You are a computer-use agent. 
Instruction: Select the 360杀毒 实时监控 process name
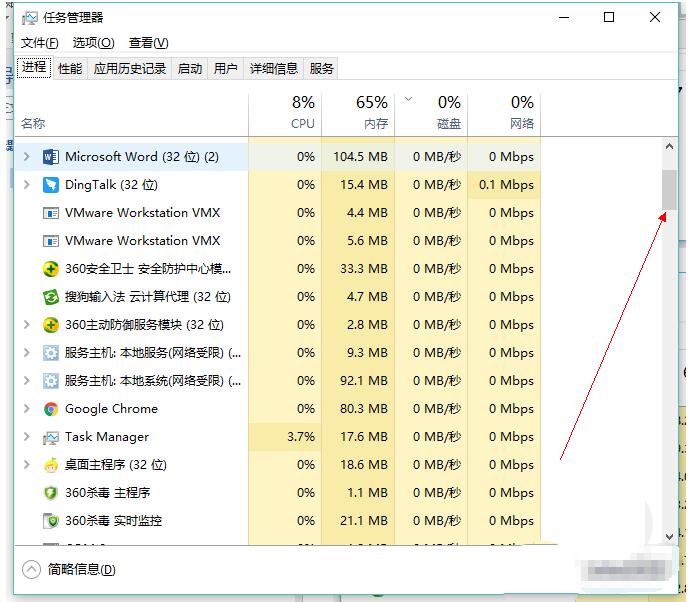114,521
